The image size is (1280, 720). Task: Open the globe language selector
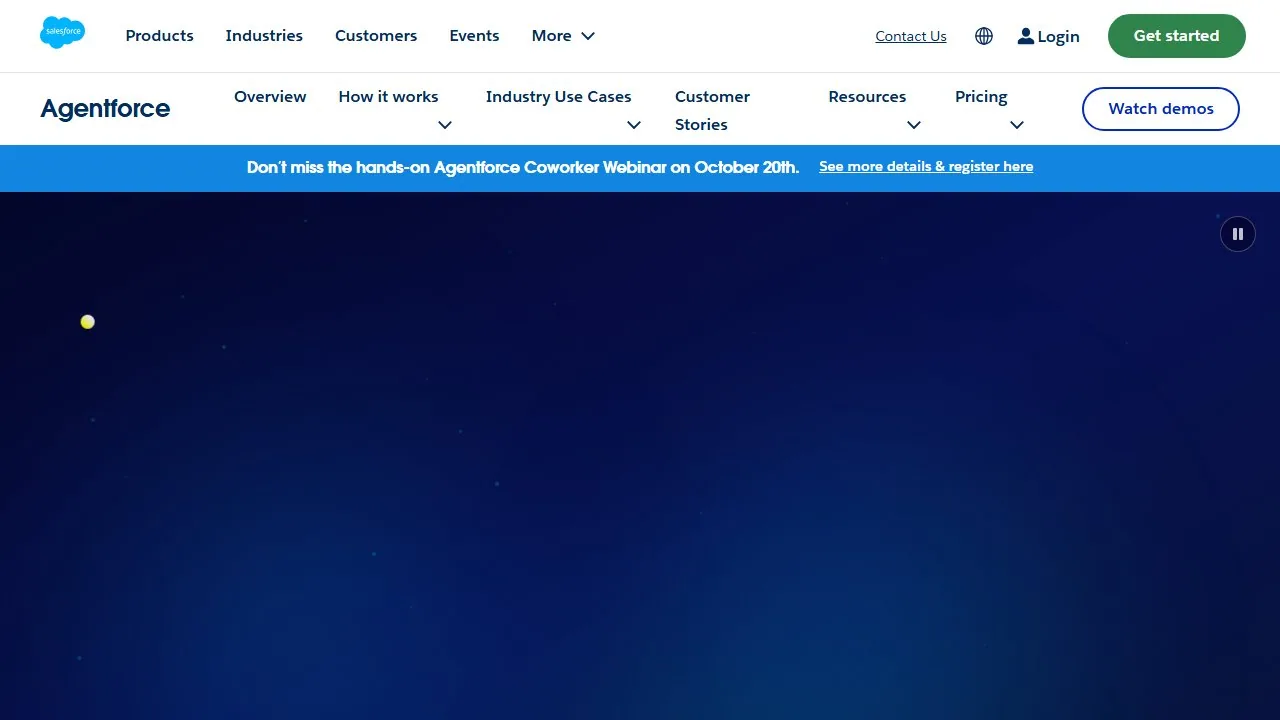[984, 36]
